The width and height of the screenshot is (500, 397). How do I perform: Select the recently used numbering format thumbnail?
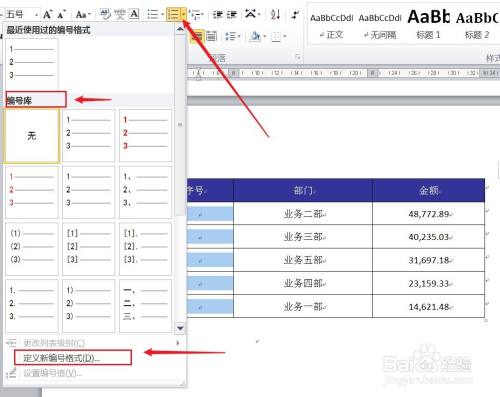32,63
